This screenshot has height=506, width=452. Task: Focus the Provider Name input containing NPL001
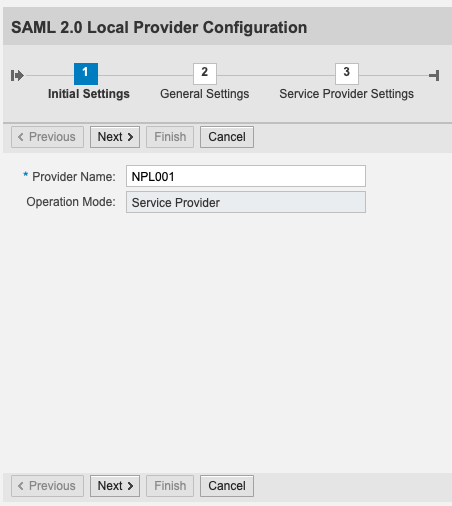coord(246,176)
